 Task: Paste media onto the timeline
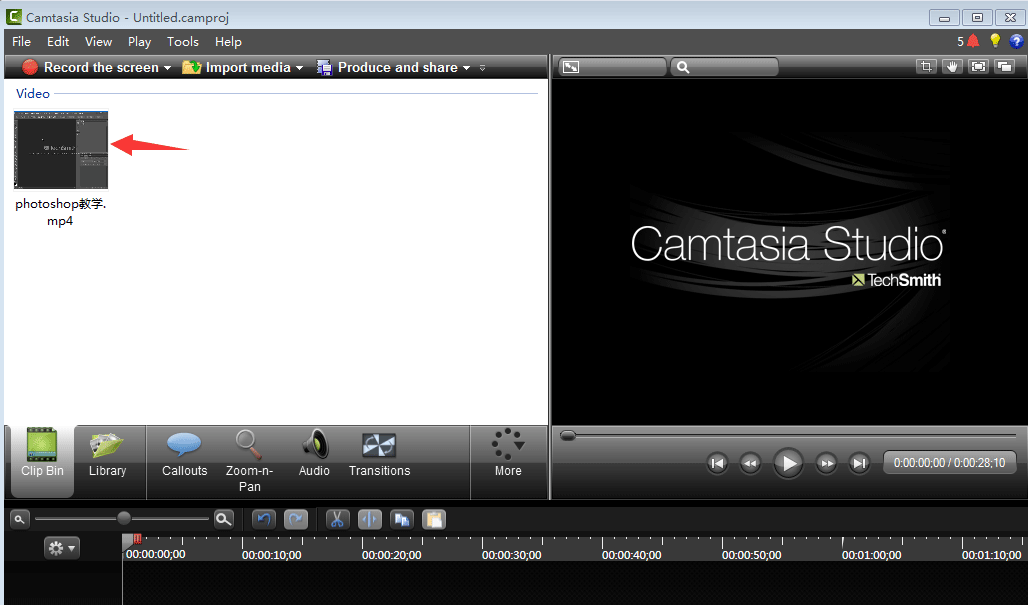pyautogui.click(x=434, y=519)
